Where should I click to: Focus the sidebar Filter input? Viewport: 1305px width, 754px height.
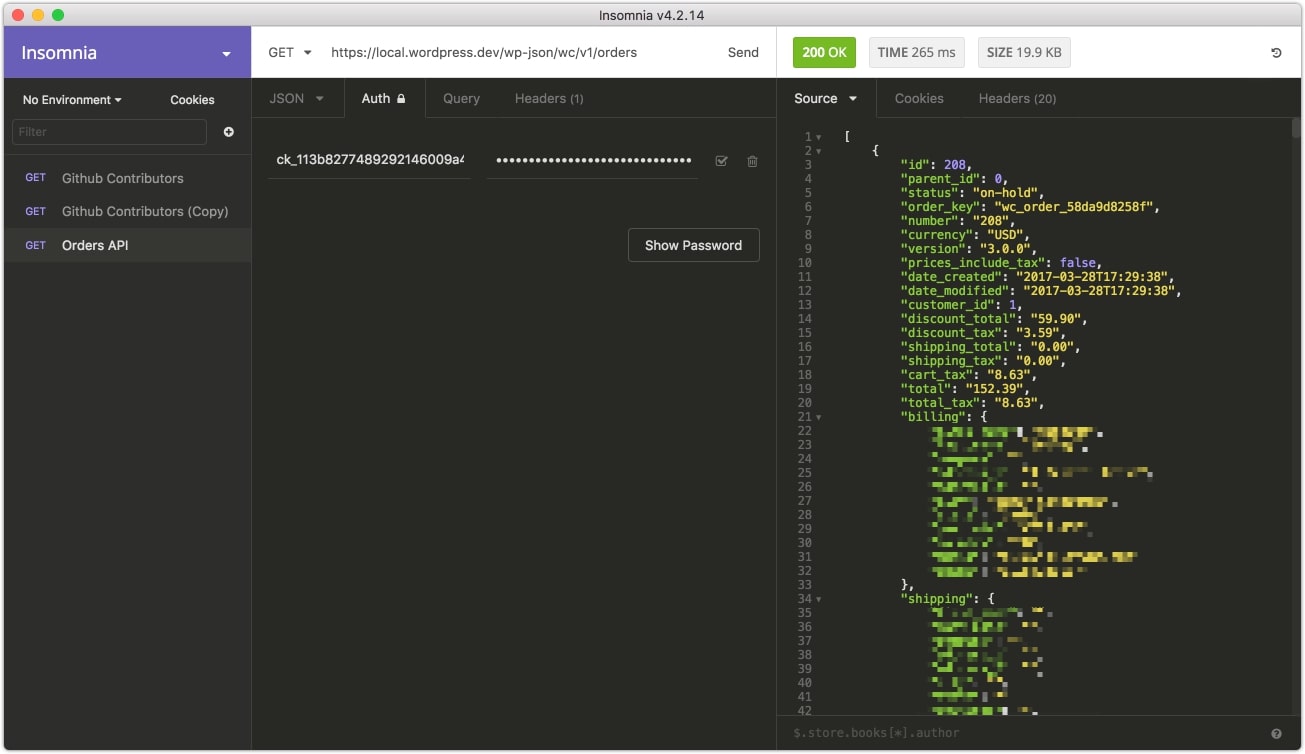(x=109, y=132)
